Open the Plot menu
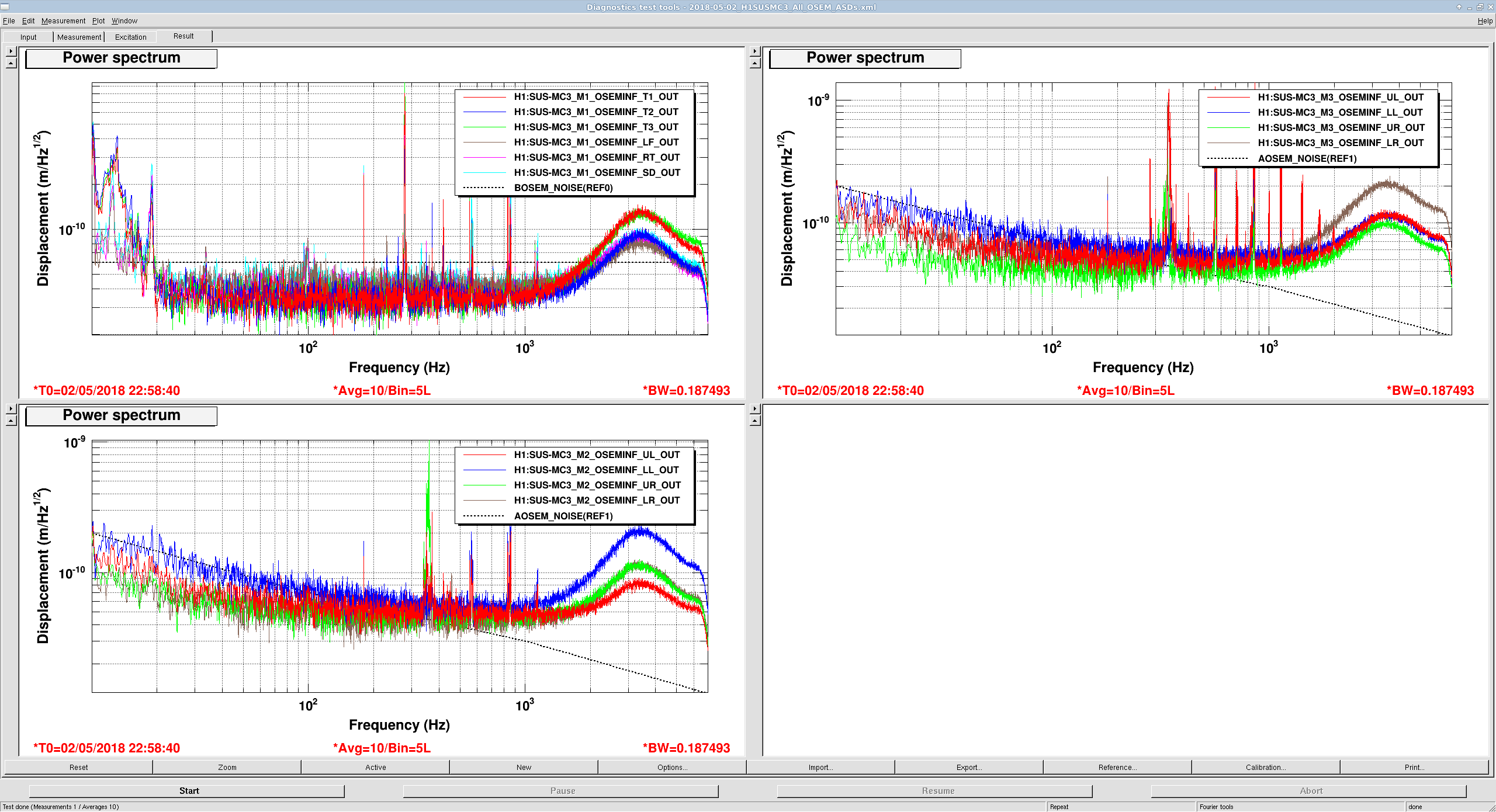The image size is (1496, 812). [98, 20]
